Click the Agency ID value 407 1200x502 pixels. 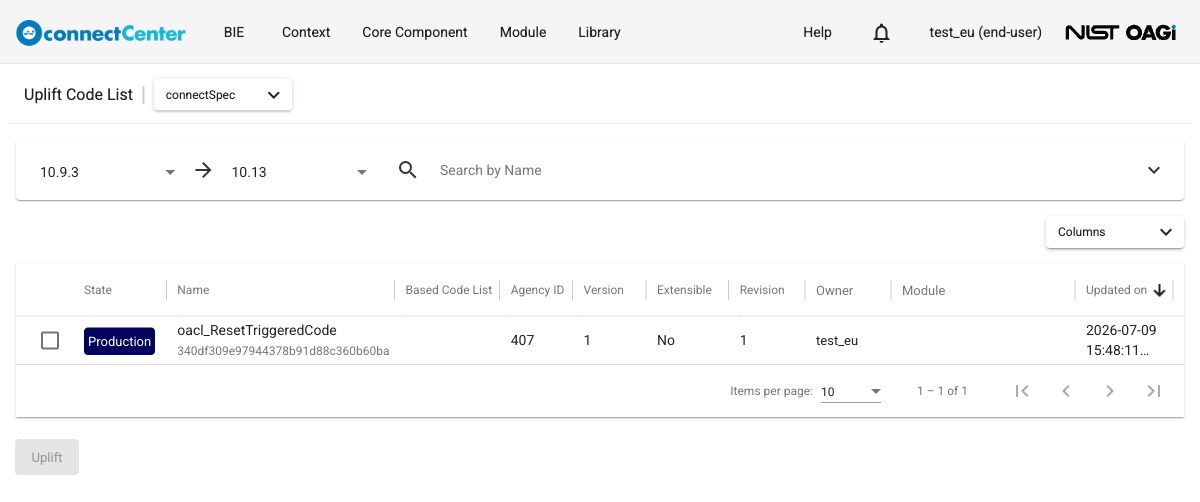pos(523,340)
